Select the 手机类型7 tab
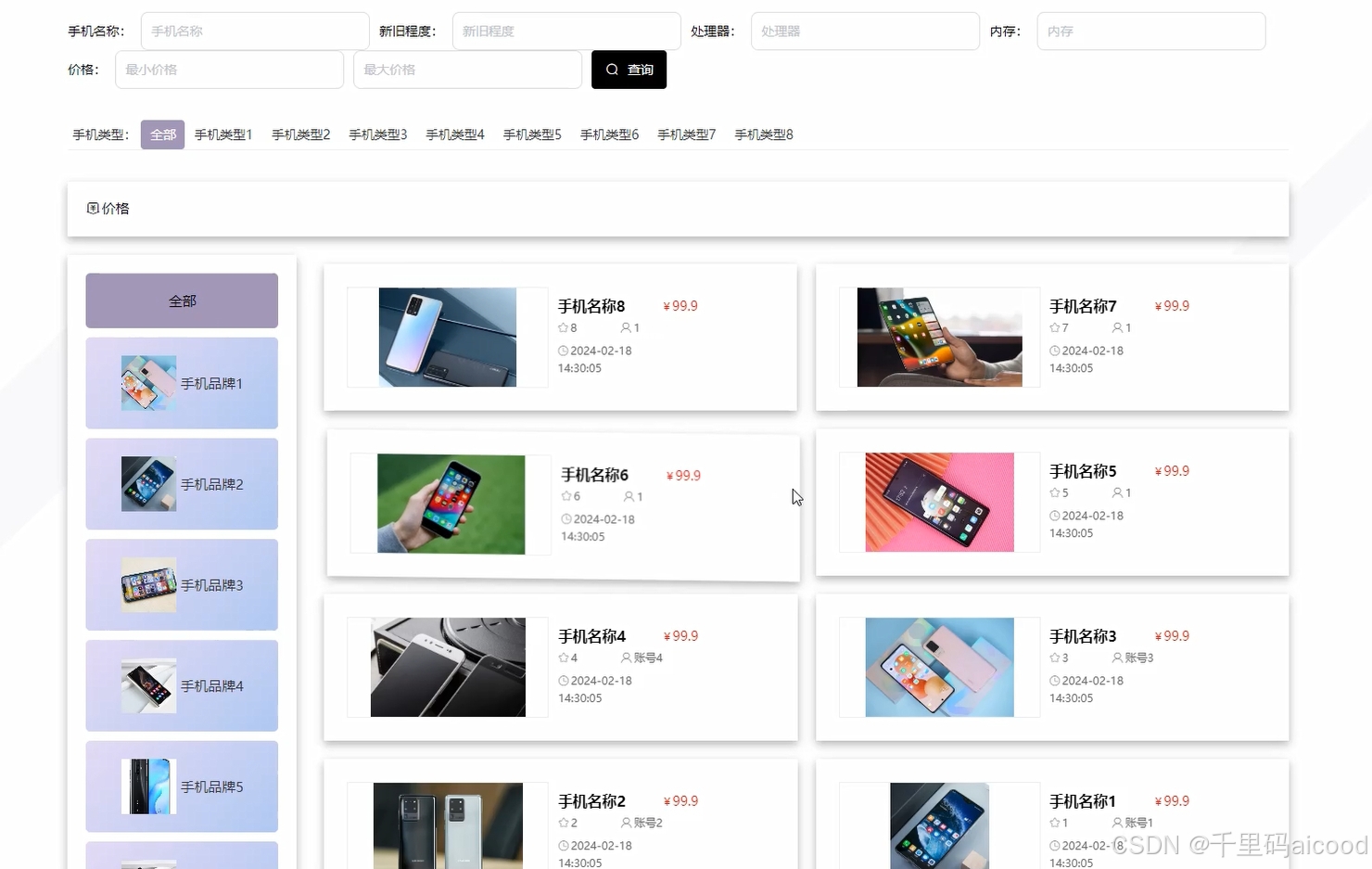This screenshot has width=1372, height=869. click(x=686, y=134)
